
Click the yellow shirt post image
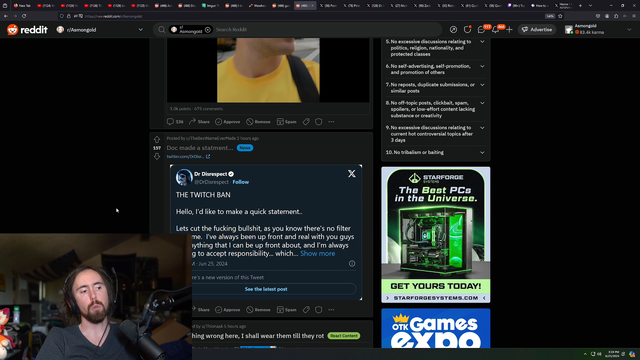pos(268,70)
